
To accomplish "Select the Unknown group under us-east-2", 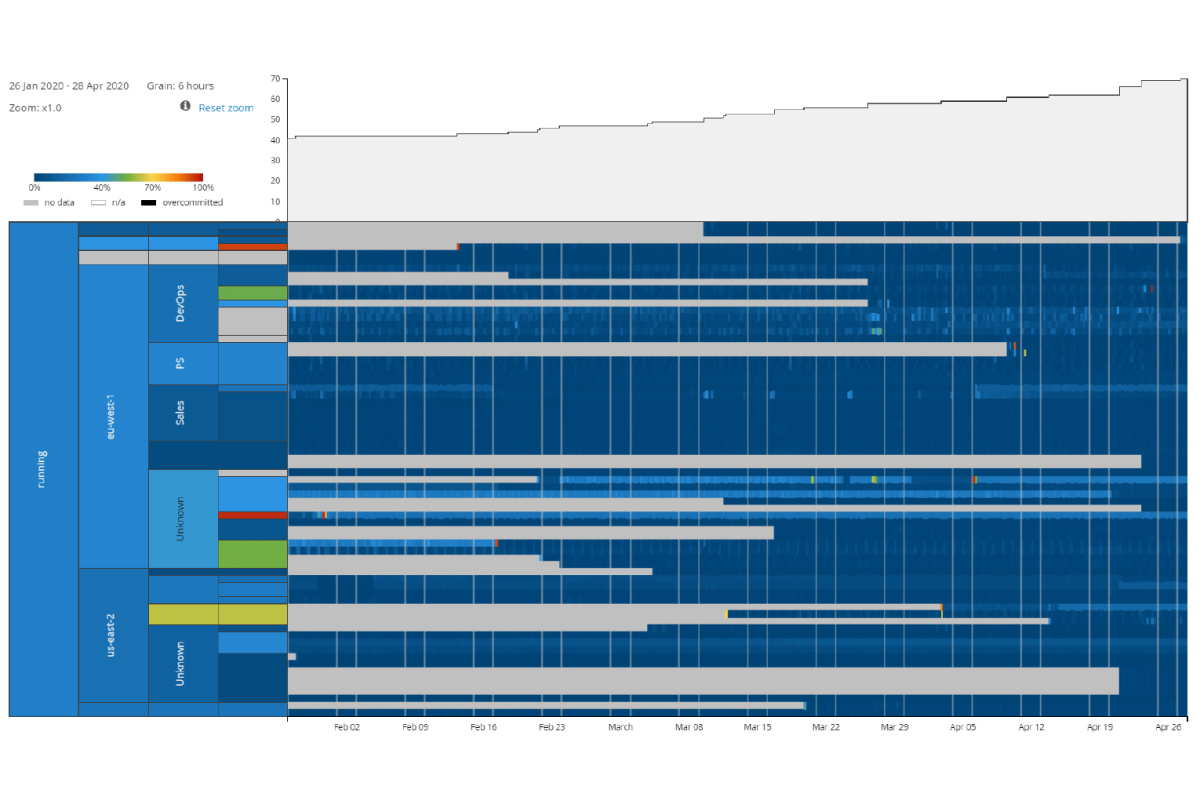I will click(182, 663).
